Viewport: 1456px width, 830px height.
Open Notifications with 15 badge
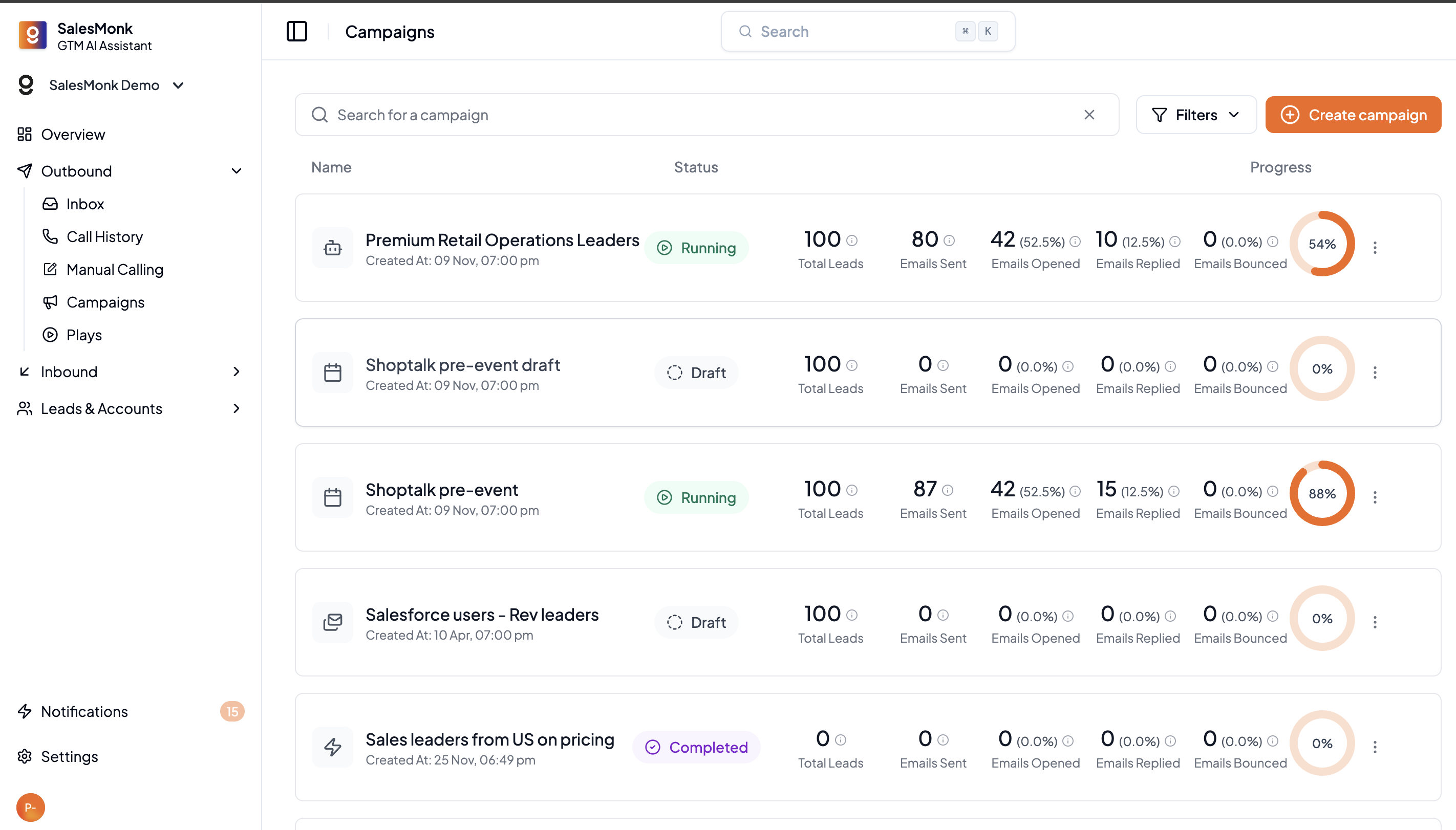point(84,711)
